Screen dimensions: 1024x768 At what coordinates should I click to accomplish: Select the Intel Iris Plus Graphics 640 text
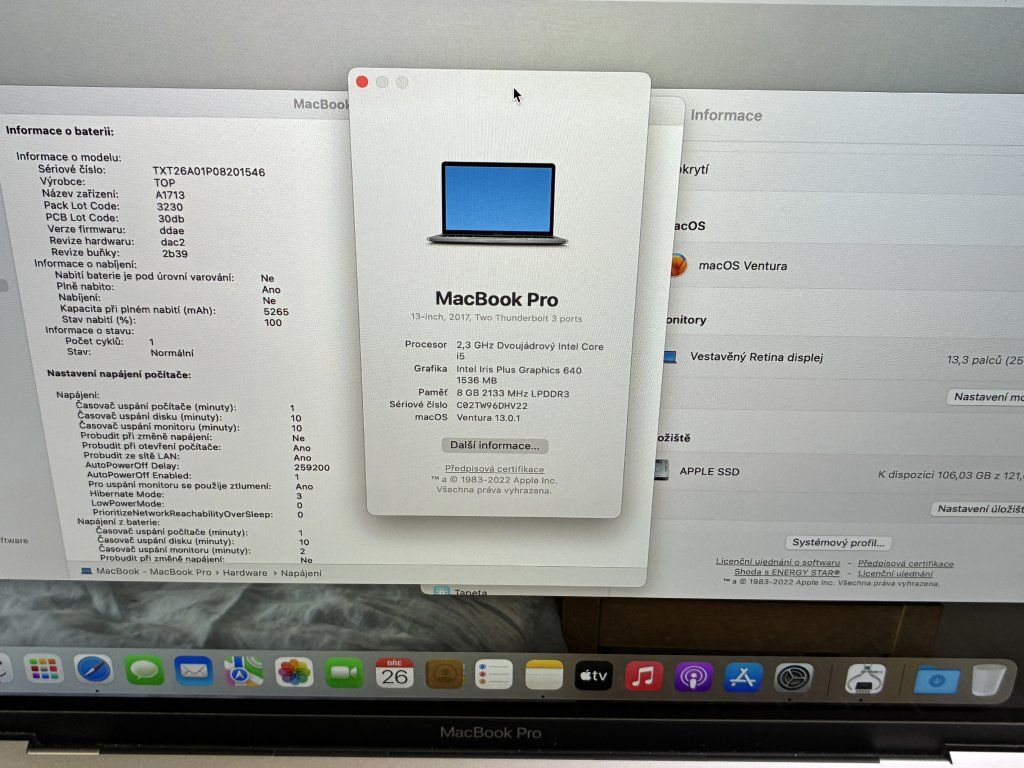pos(519,370)
